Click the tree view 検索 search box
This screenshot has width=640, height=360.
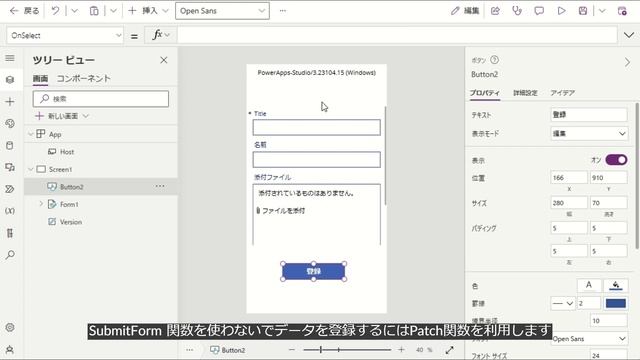click(101, 99)
